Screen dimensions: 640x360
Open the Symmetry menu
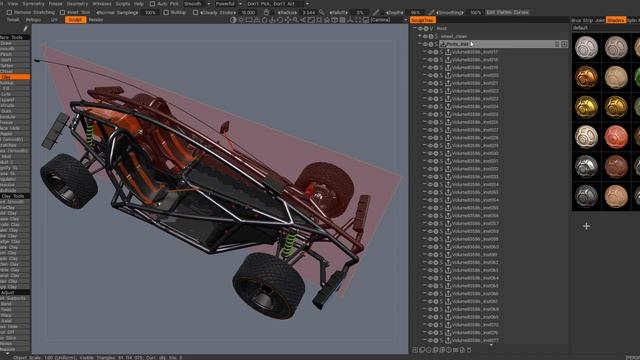pos(33,4)
